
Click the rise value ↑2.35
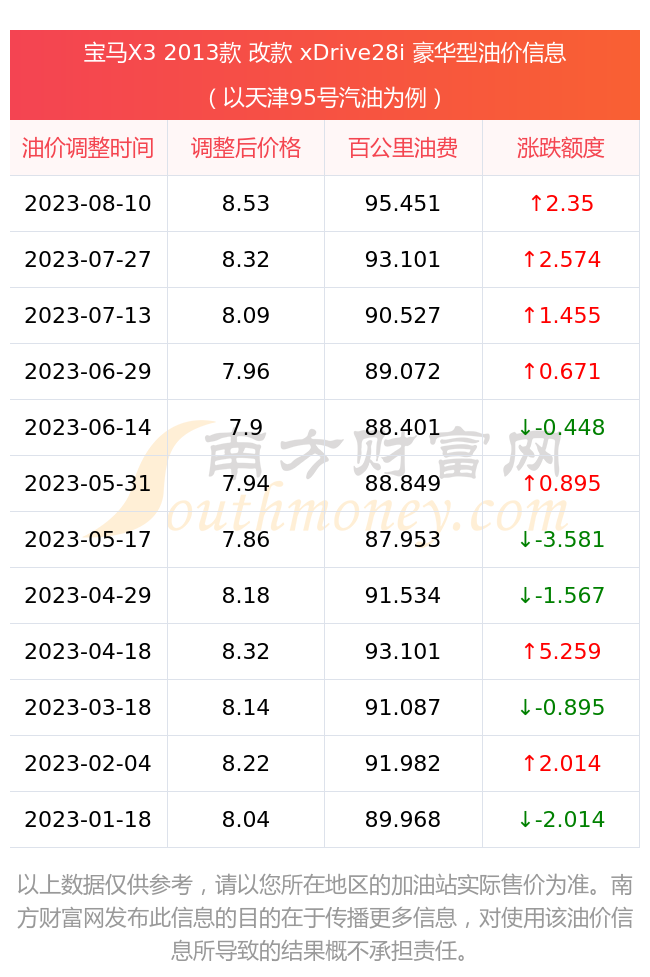tap(561, 204)
